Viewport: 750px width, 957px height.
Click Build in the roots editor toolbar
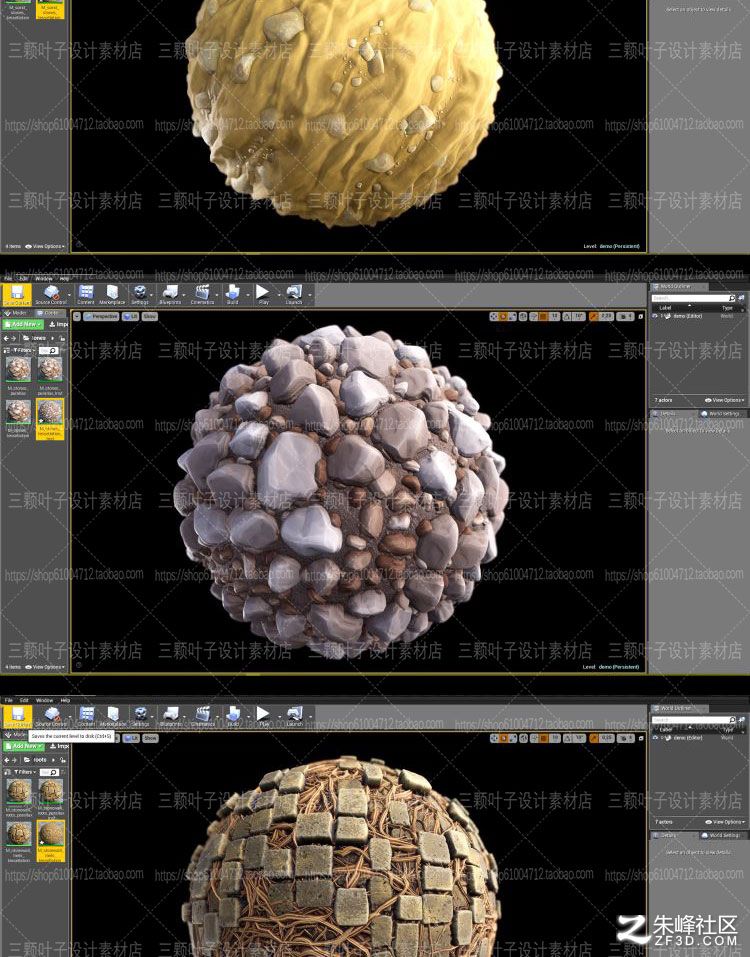click(x=233, y=717)
